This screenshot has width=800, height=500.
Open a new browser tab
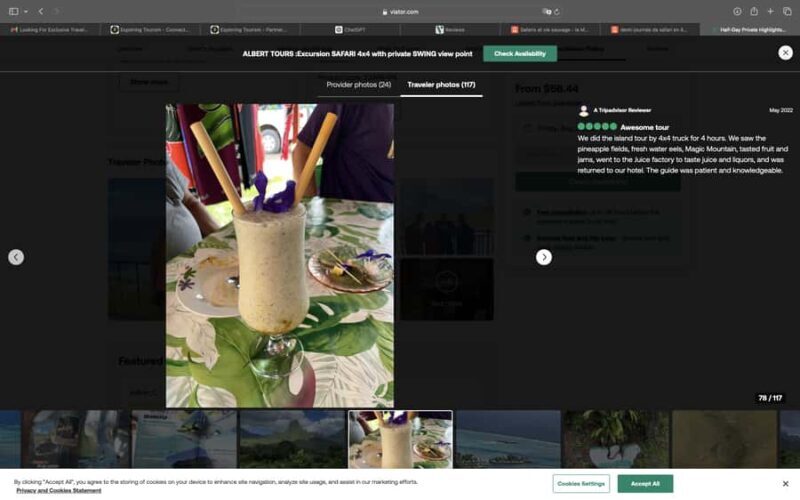(770, 11)
